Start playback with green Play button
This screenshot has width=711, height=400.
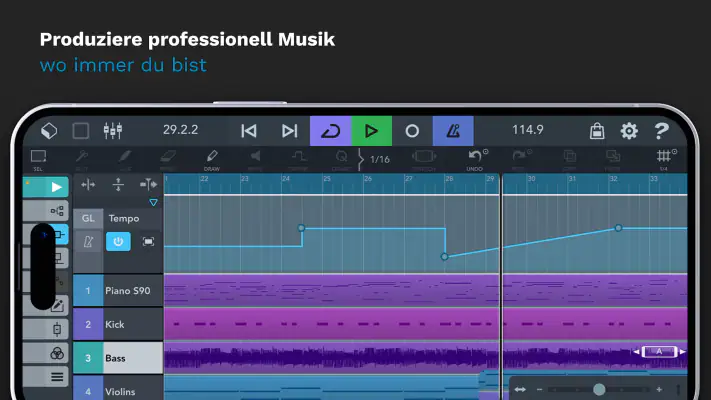click(x=372, y=131)
